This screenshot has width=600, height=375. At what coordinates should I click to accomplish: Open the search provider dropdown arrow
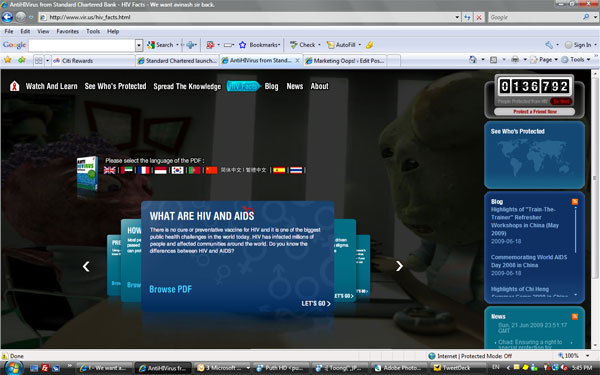595,17
